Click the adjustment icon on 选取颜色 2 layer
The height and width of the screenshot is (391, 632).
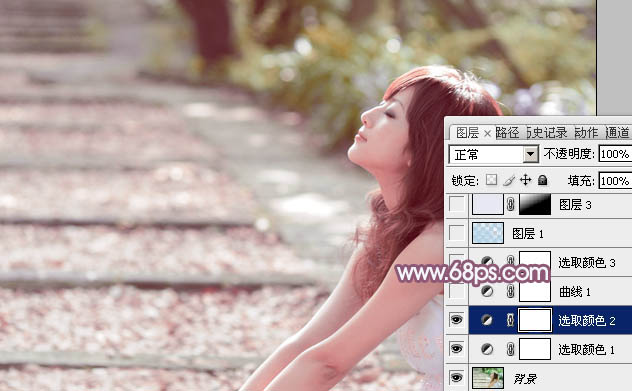(487, 320)
